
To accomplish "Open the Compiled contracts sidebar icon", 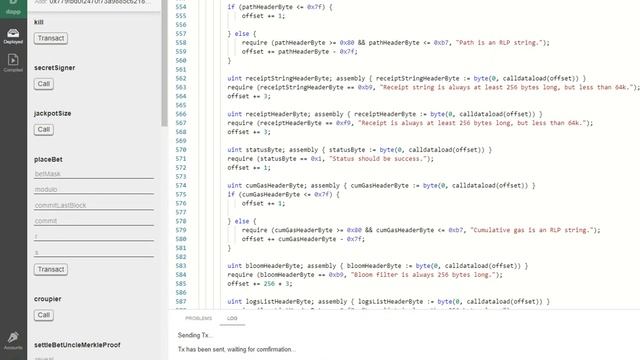I will click(x=13, y=63).
